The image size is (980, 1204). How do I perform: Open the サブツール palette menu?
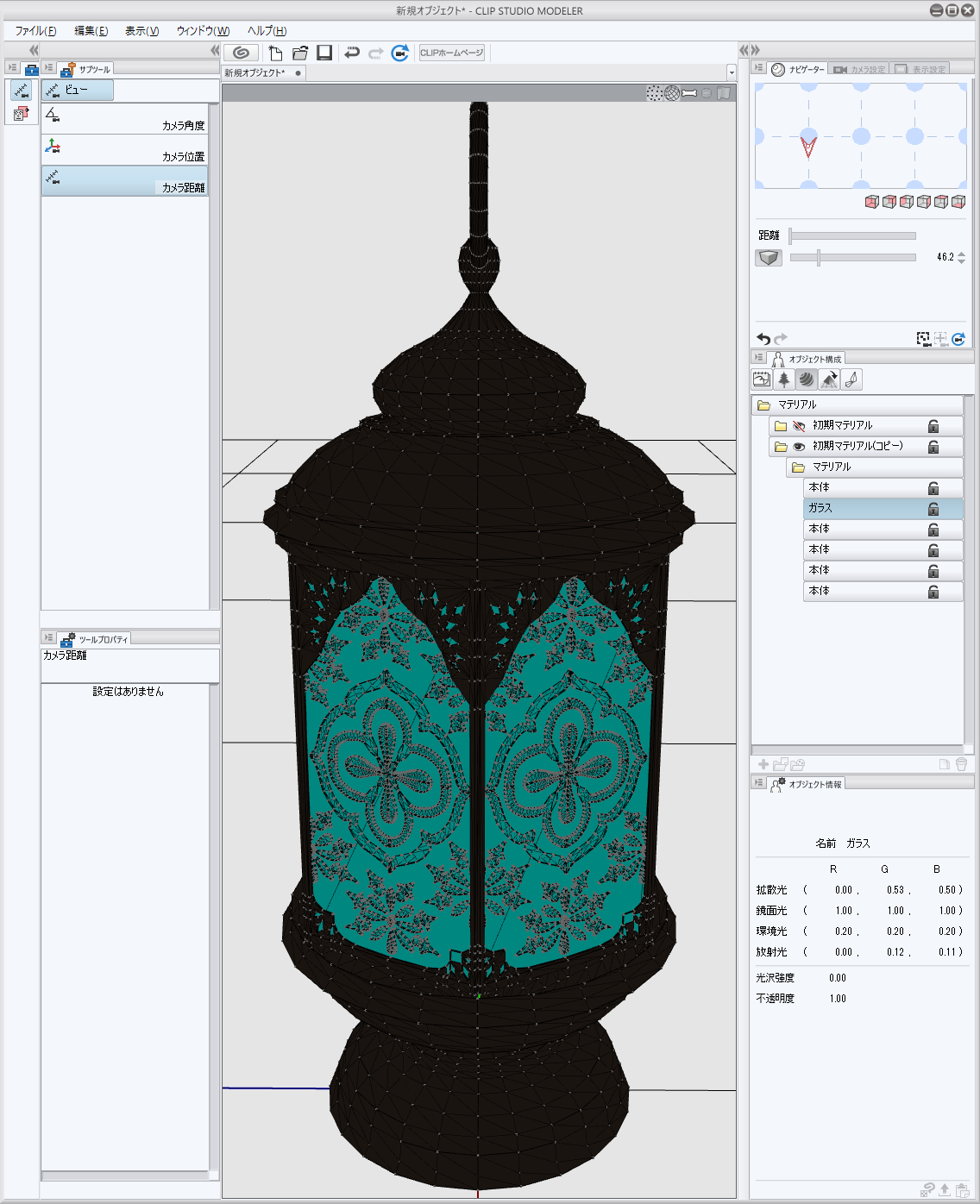coord(49,68)
